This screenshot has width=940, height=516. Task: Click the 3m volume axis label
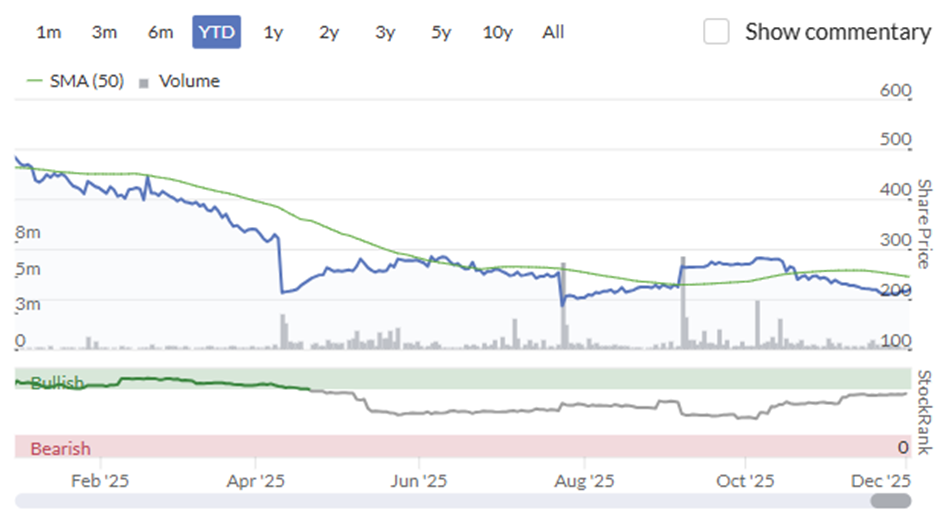28,304
